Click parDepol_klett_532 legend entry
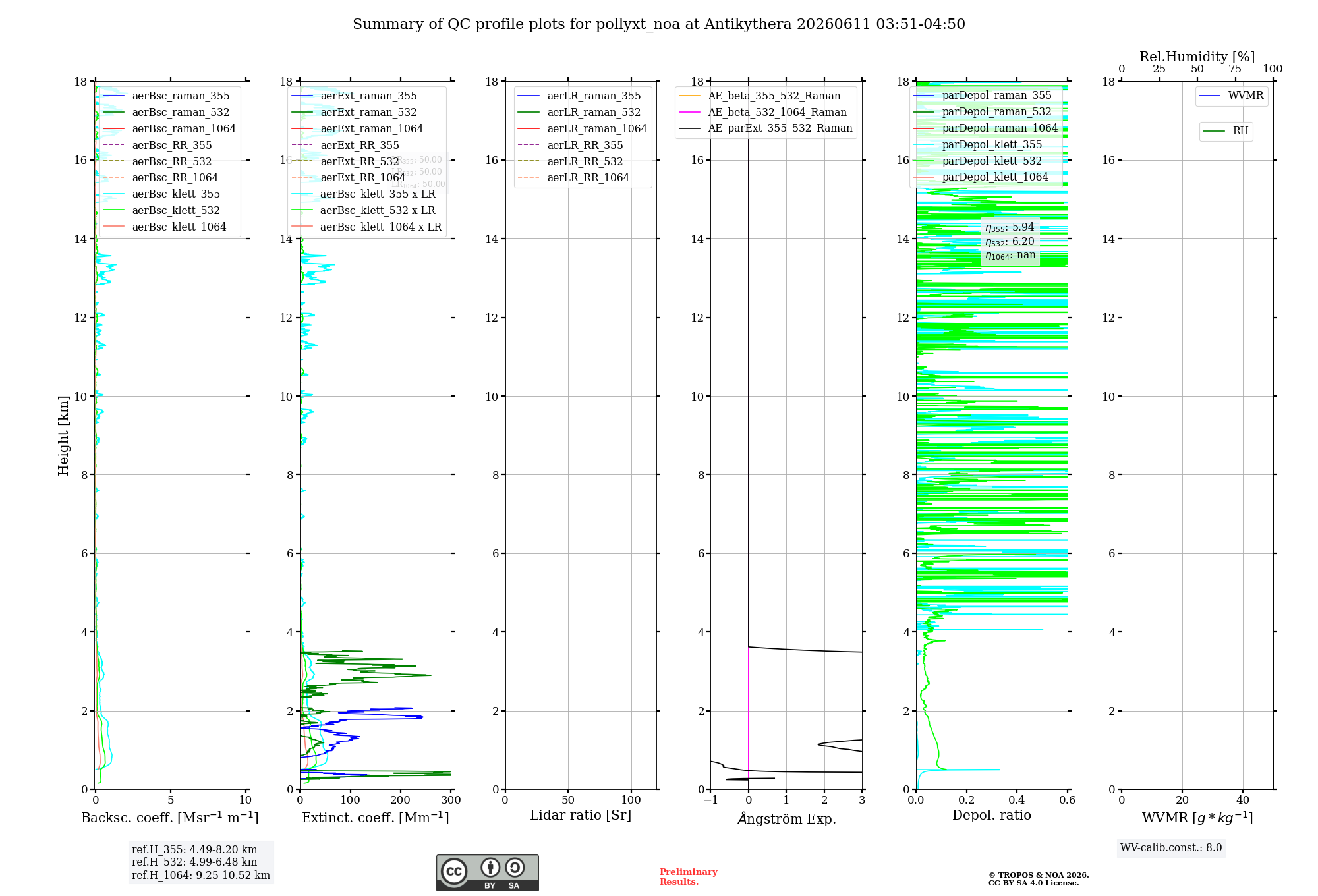 click(x=978, y=161)
